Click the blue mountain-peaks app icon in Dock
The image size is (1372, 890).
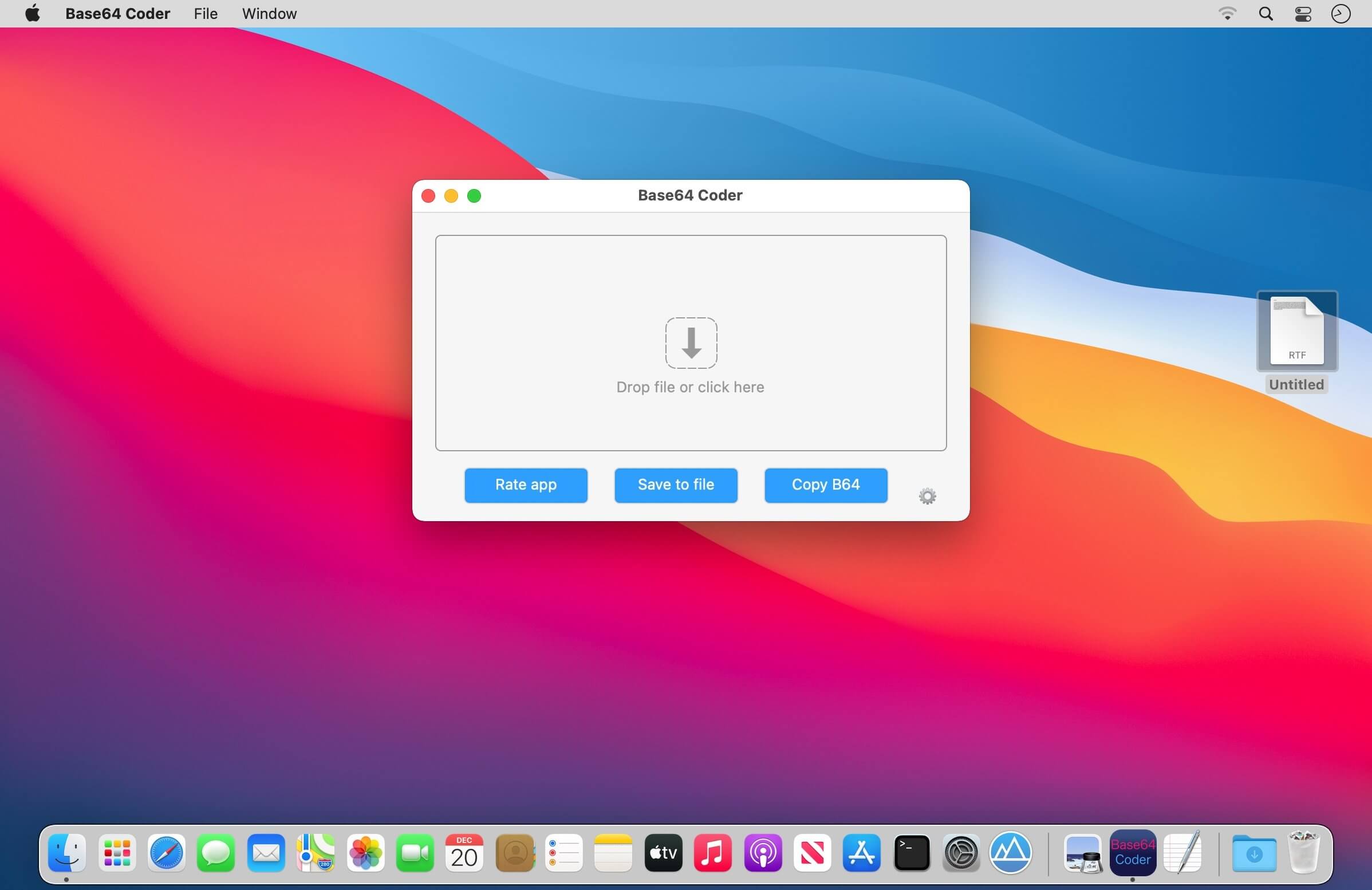tap(1011, 852)
